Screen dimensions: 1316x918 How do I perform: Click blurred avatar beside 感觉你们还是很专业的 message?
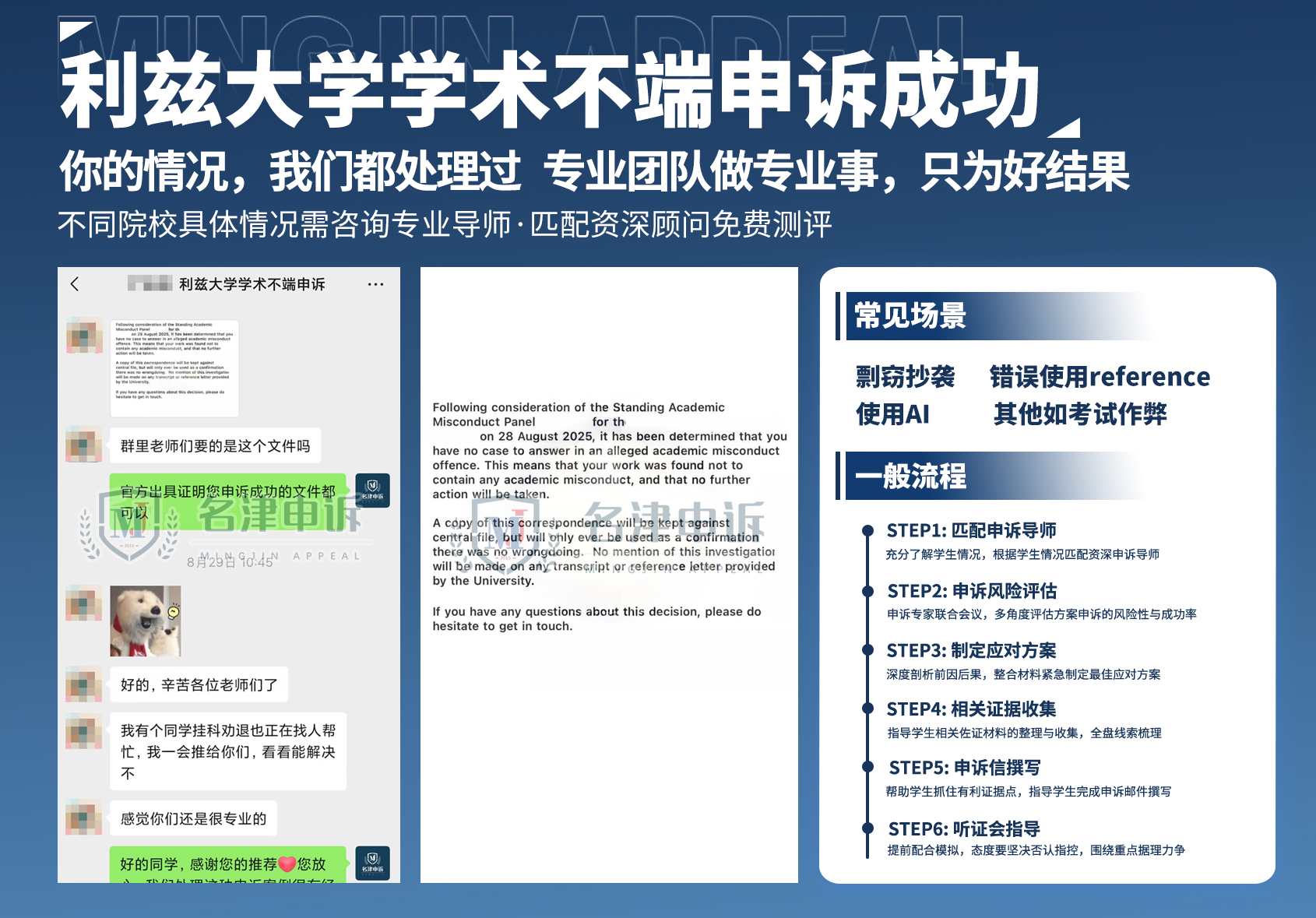coord(84,818)
